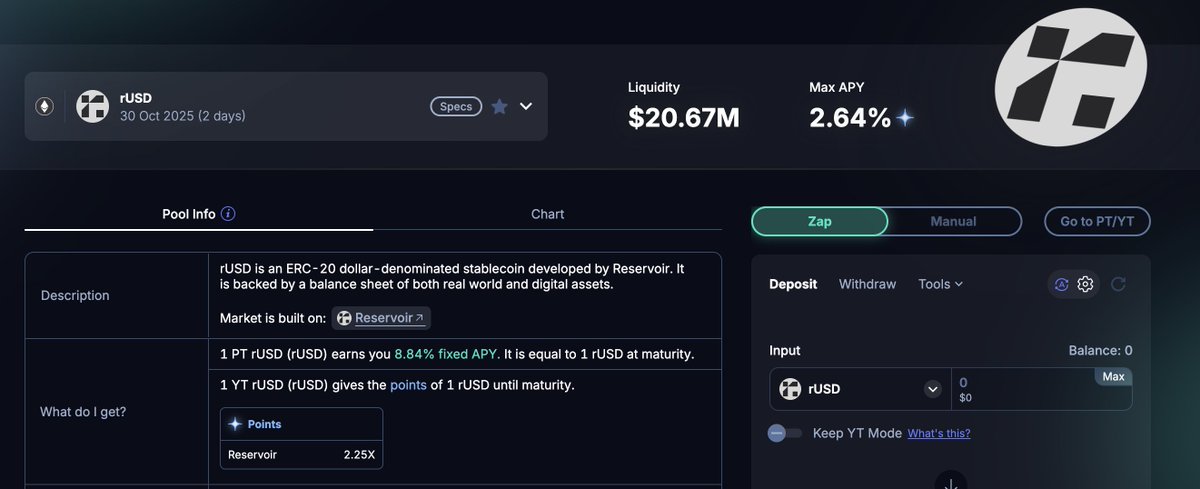Open the Tools dropdown
Image resolution: width=1200 pixels, height=489 pixels.
pos(940,284)
